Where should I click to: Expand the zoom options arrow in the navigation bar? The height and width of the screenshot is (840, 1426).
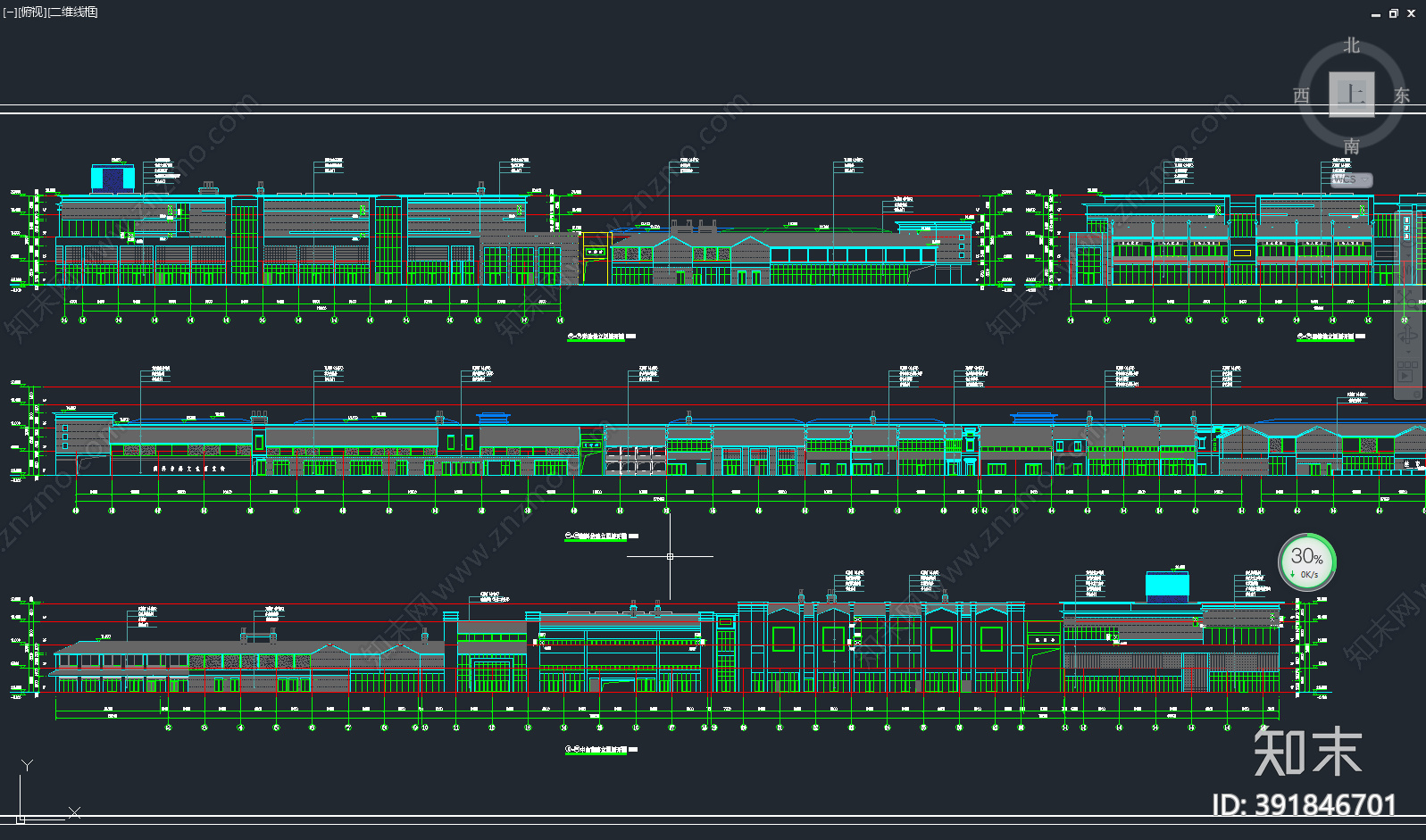(x=1408, y=317)
